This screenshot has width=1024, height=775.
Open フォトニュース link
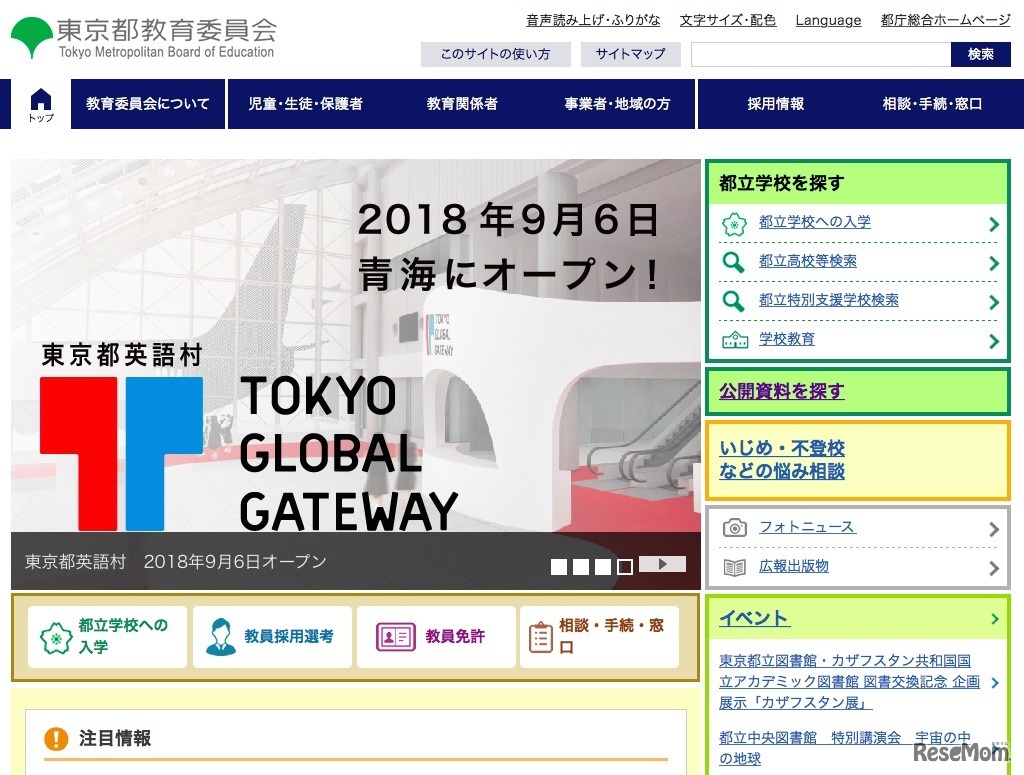click(807, 527)
